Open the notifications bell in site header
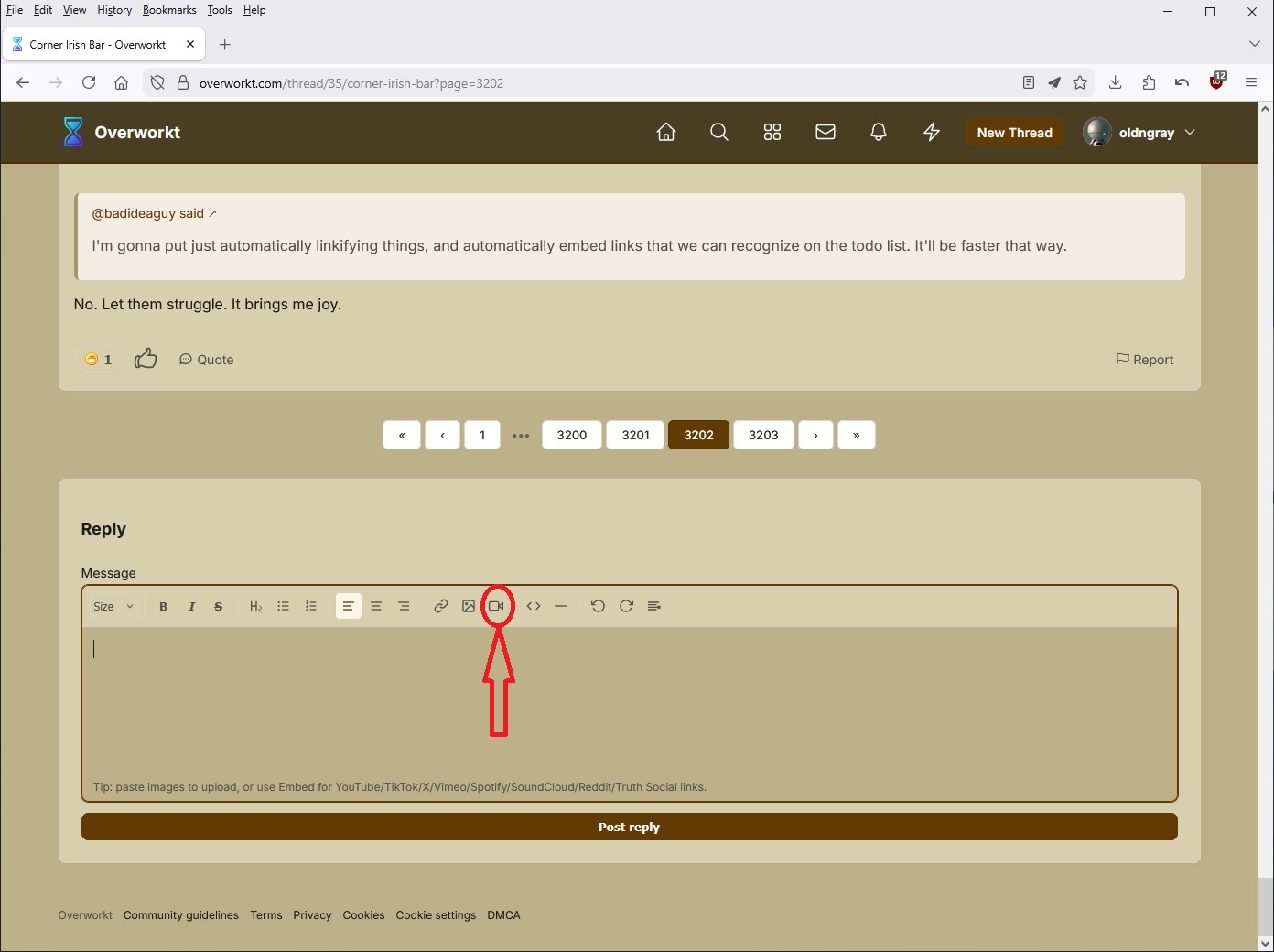Image resolution: width=1274 pixels, height=952 pixels. pyautogui.click(x=878, y=133)
